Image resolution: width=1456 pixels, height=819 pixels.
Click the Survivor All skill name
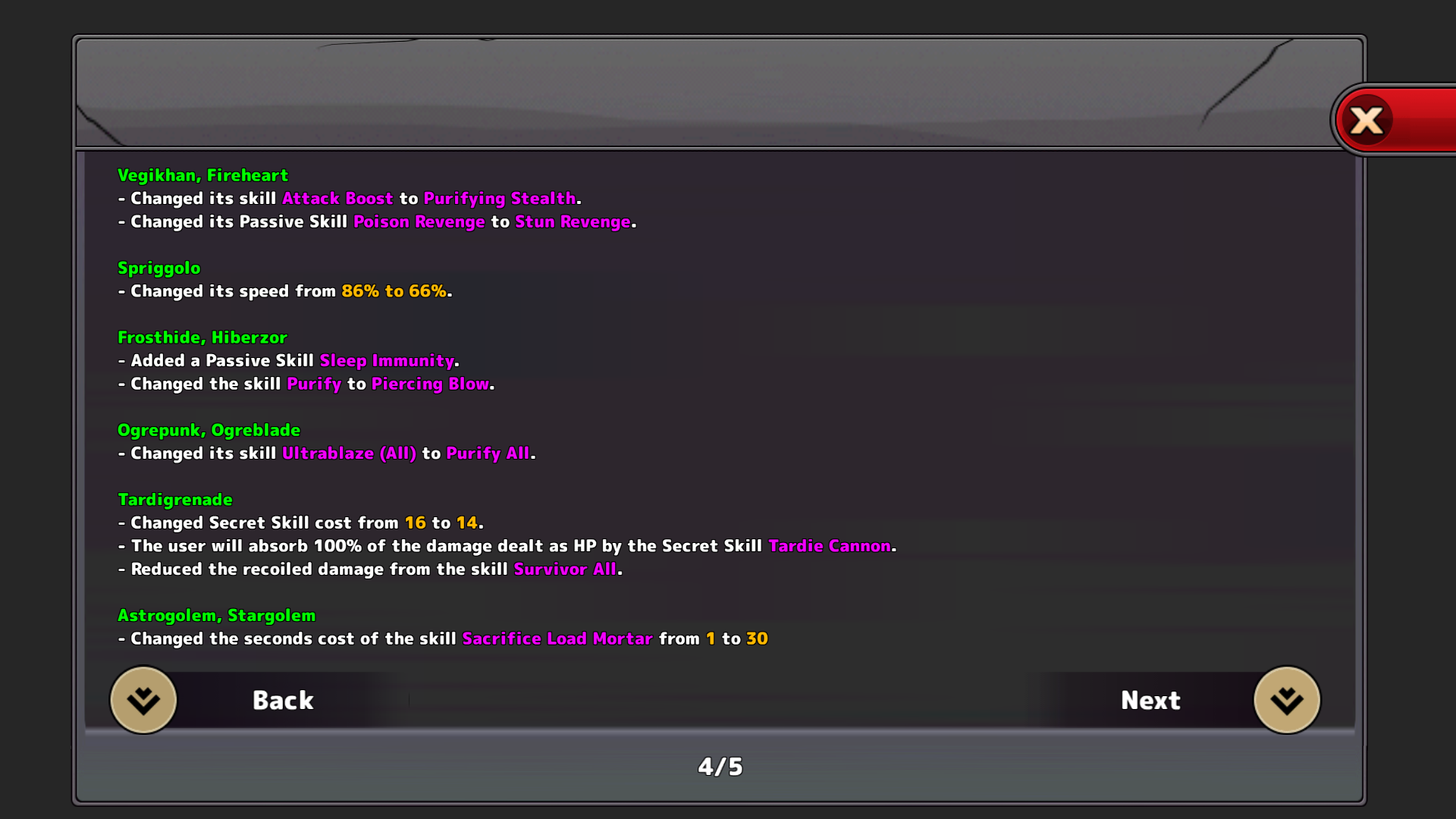565,570
